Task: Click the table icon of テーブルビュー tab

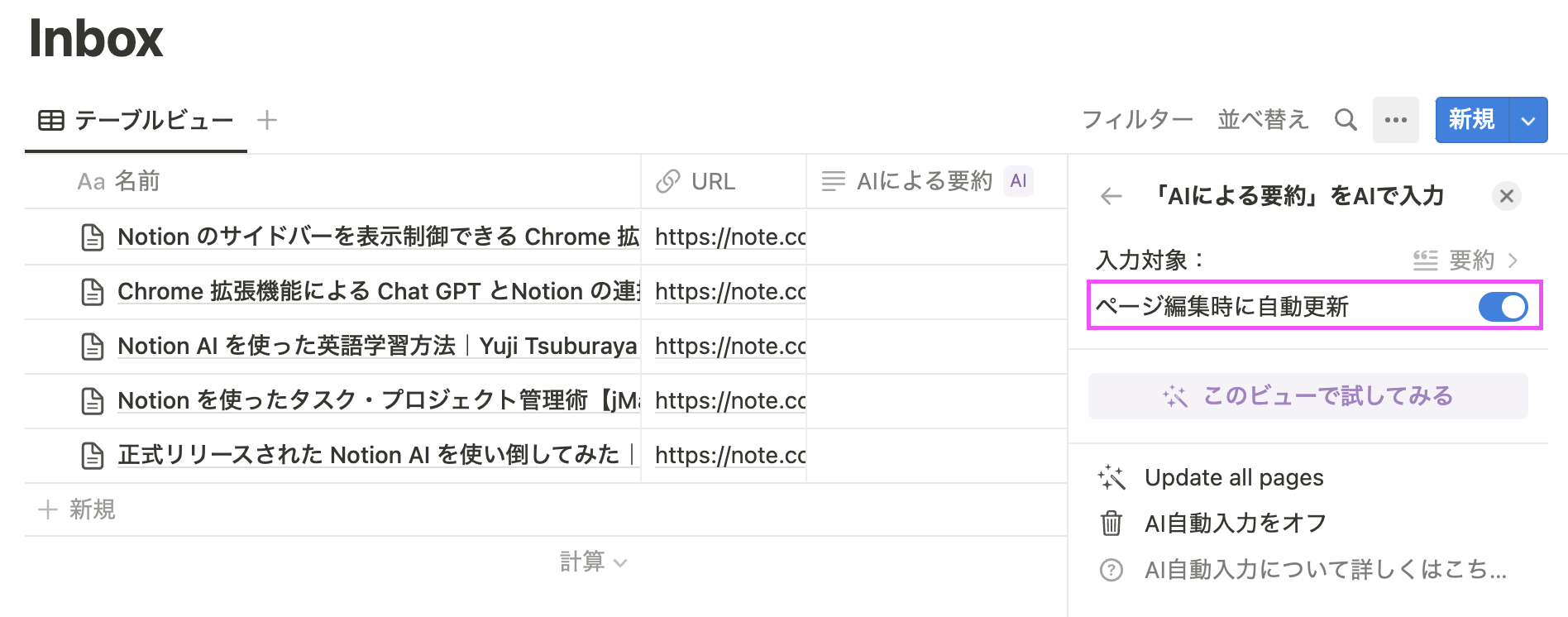Action: [51, 121]
